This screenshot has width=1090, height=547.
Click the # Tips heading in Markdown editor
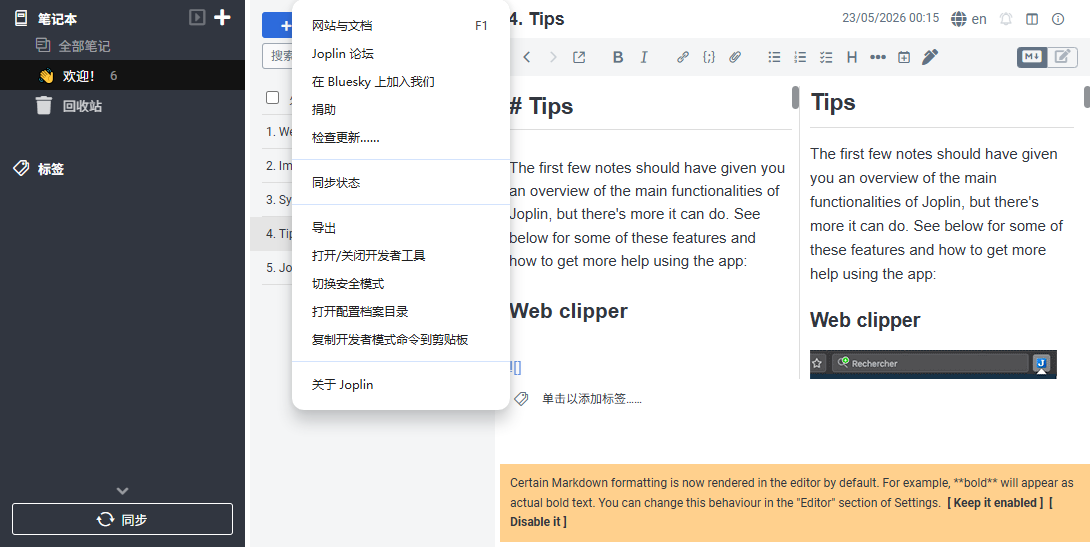click(x=542, y=106)
